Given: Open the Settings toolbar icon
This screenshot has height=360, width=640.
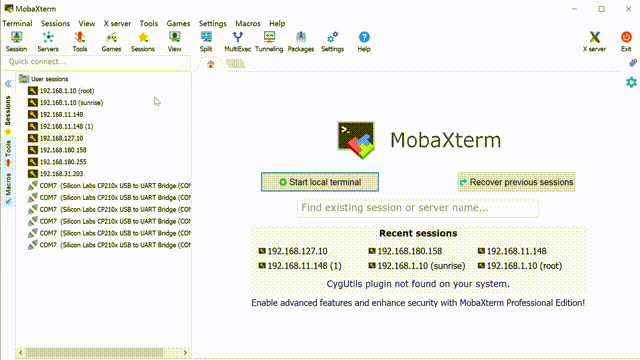Looking at the screenshot, I should coord(332,42).
